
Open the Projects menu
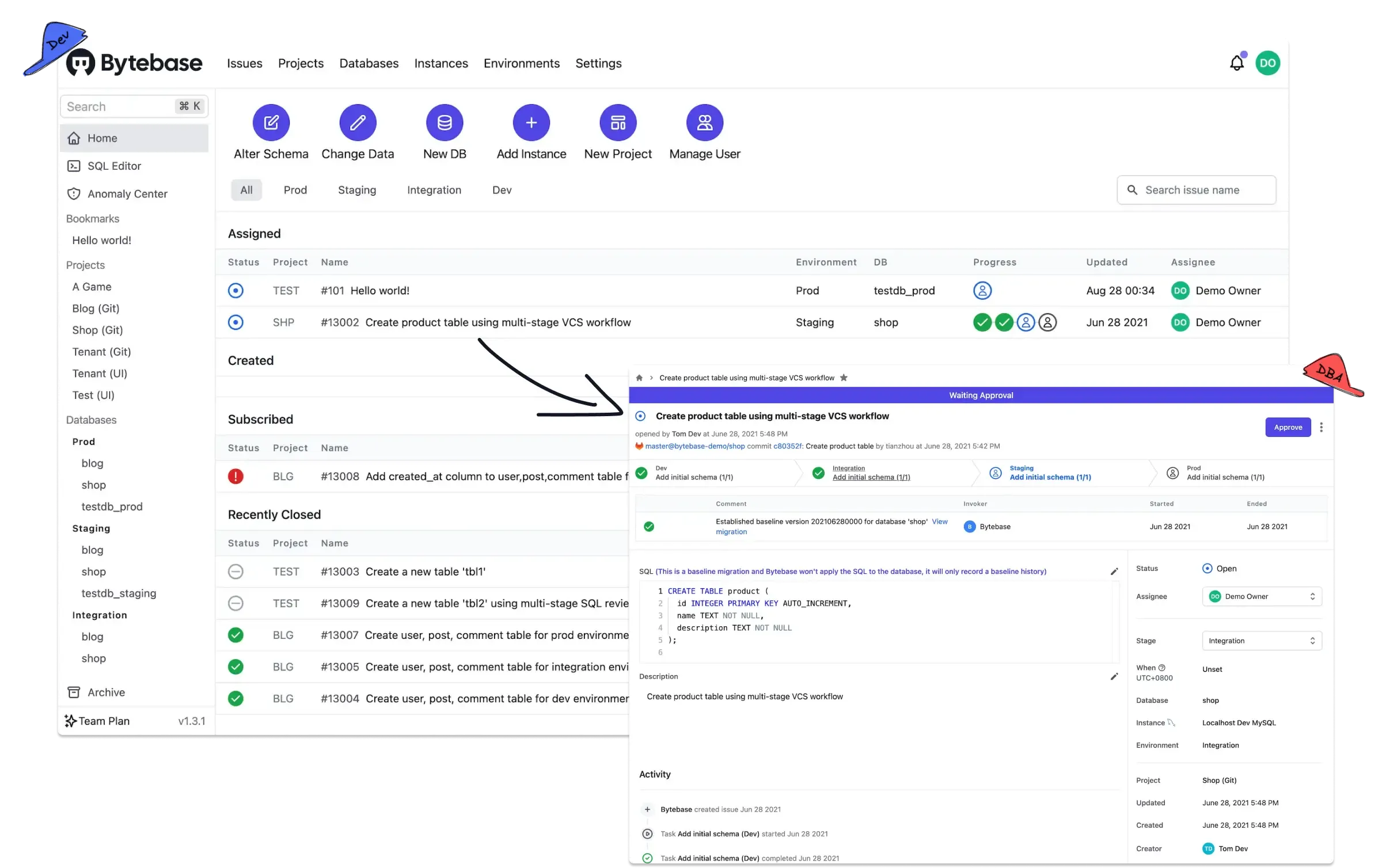[301, 63]
